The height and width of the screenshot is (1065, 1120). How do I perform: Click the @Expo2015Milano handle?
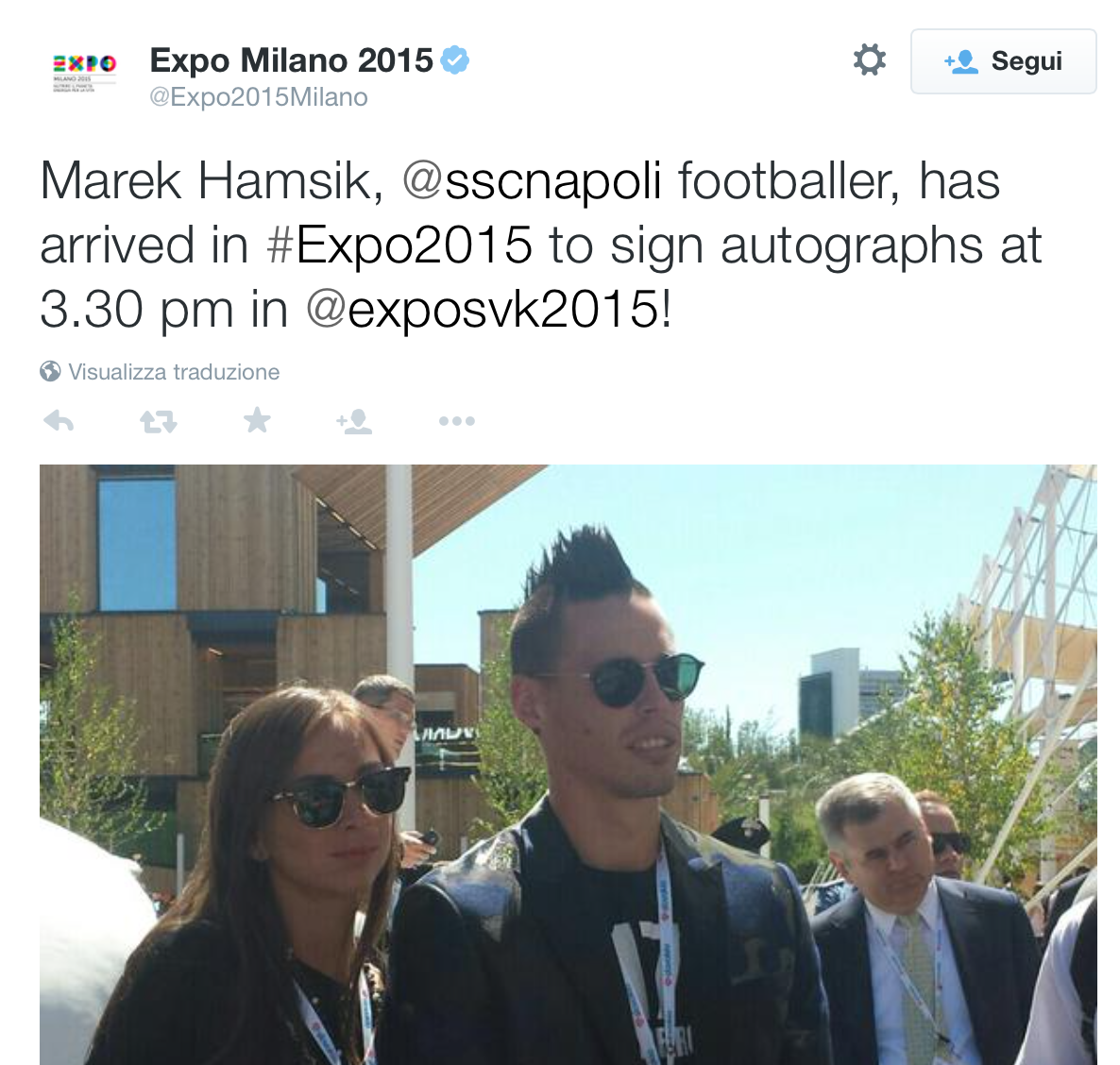click(x=259, y=97)
